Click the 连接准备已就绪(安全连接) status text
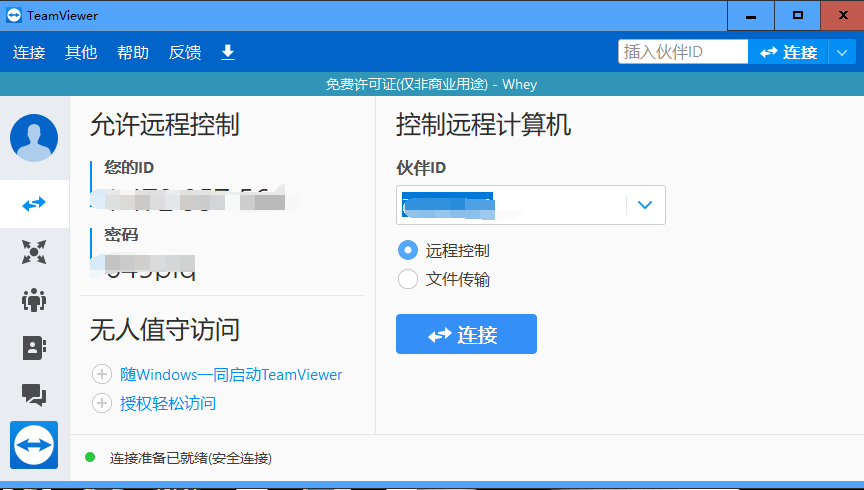Image resolution: width=864 pixels, height=490 pixels. (x=191, y=458)
